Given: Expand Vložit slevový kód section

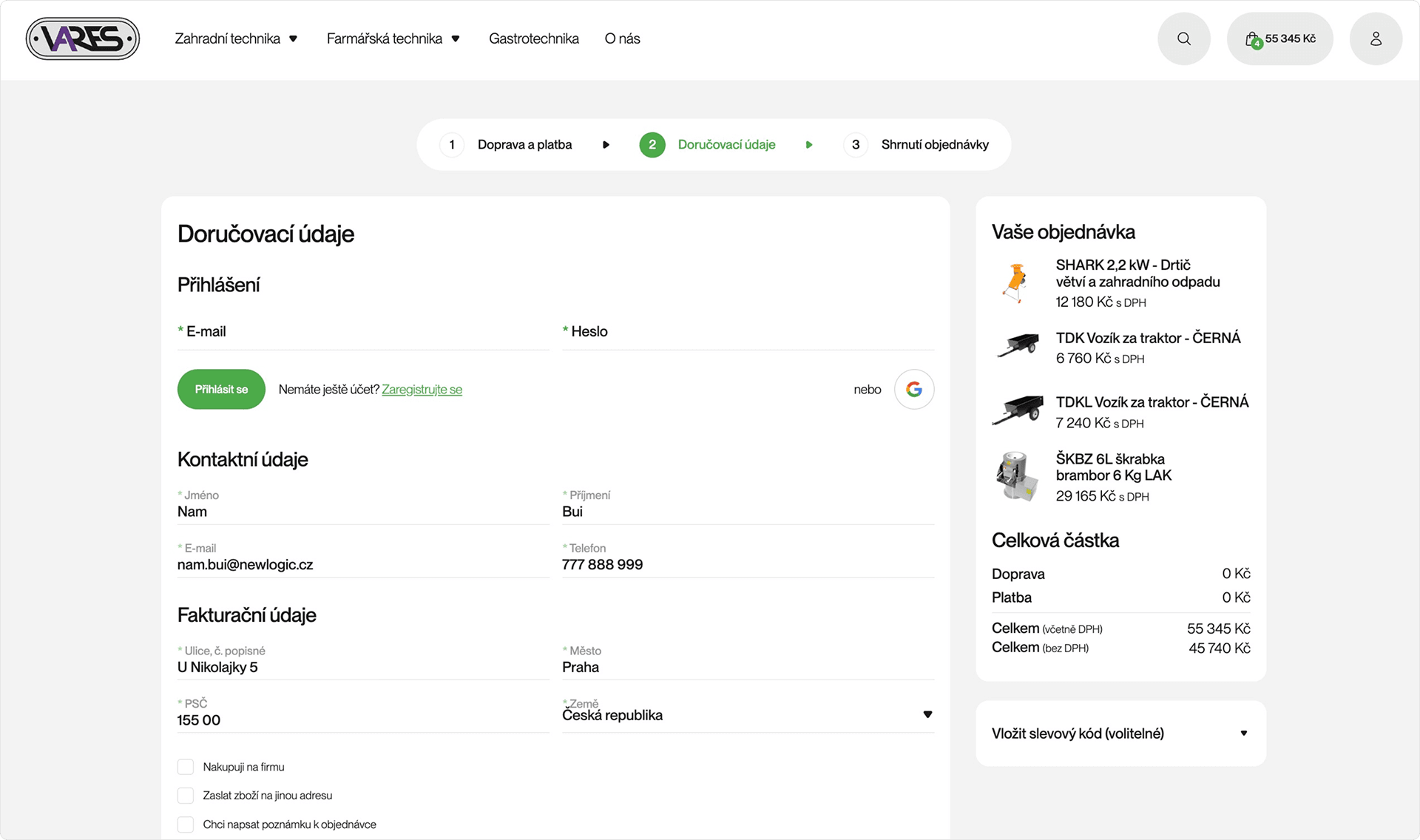Looking at the screenshot, I should (1120, 734).
